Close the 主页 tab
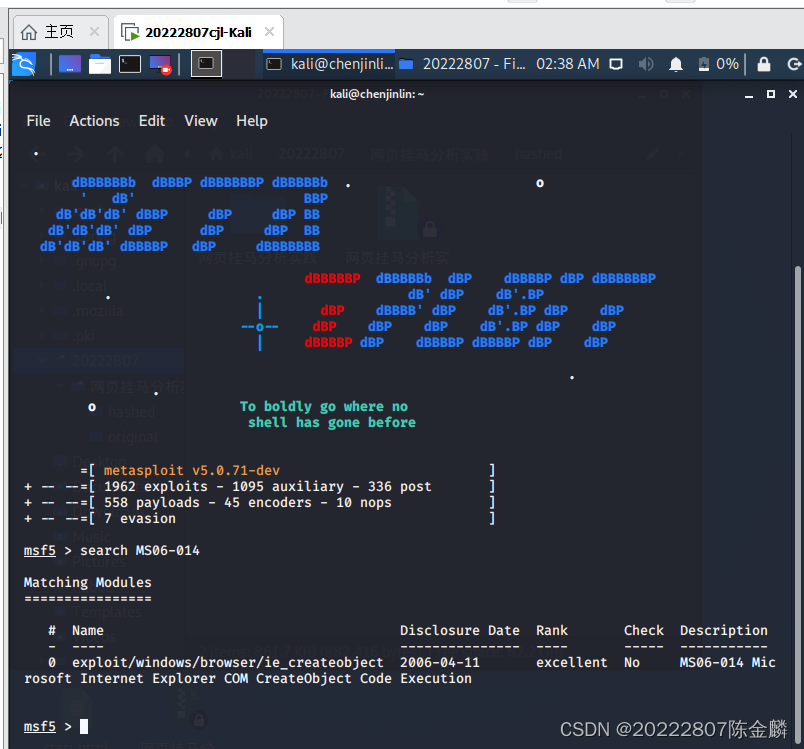804x749 pixels. point(94,32)
